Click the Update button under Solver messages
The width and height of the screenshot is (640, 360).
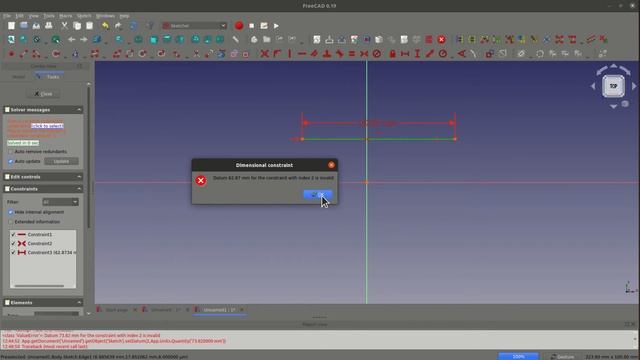coord(61,162)
